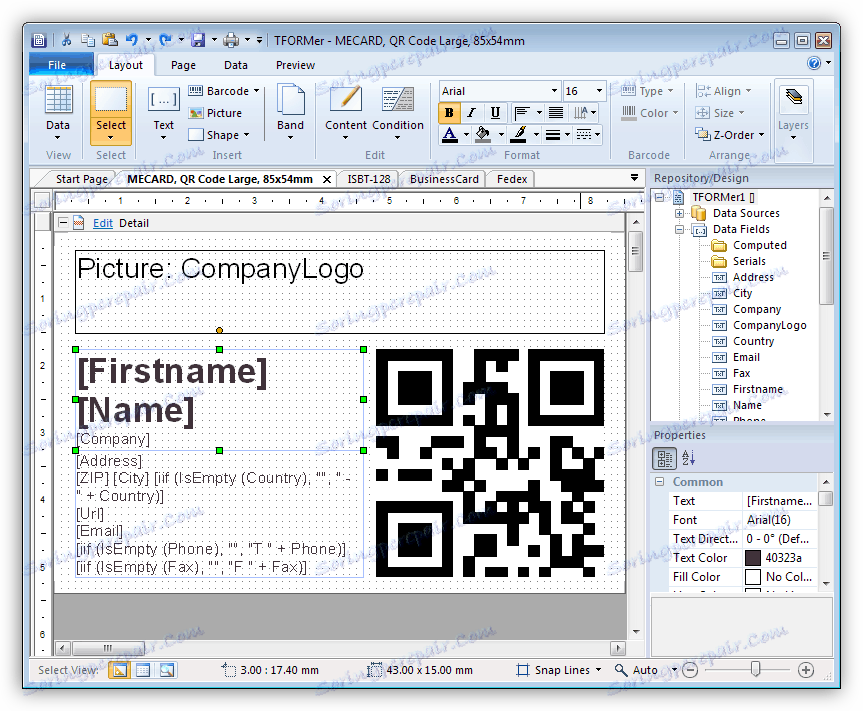
Task: Switch Properties to alphabetical sort icon
Action: click(688, 459)
